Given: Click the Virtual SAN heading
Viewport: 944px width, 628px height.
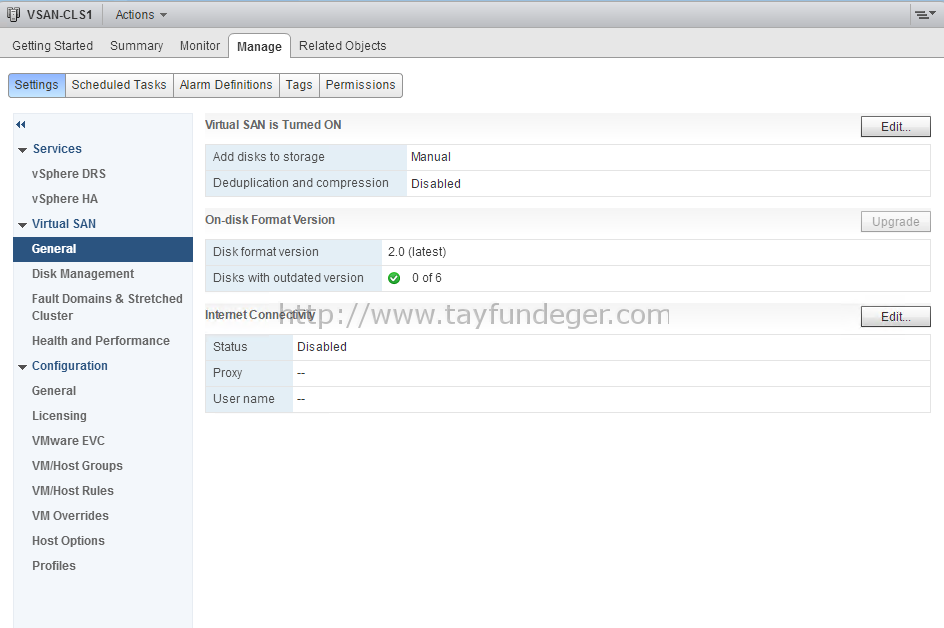Looking at the screenshot, I should click(64, 224).
